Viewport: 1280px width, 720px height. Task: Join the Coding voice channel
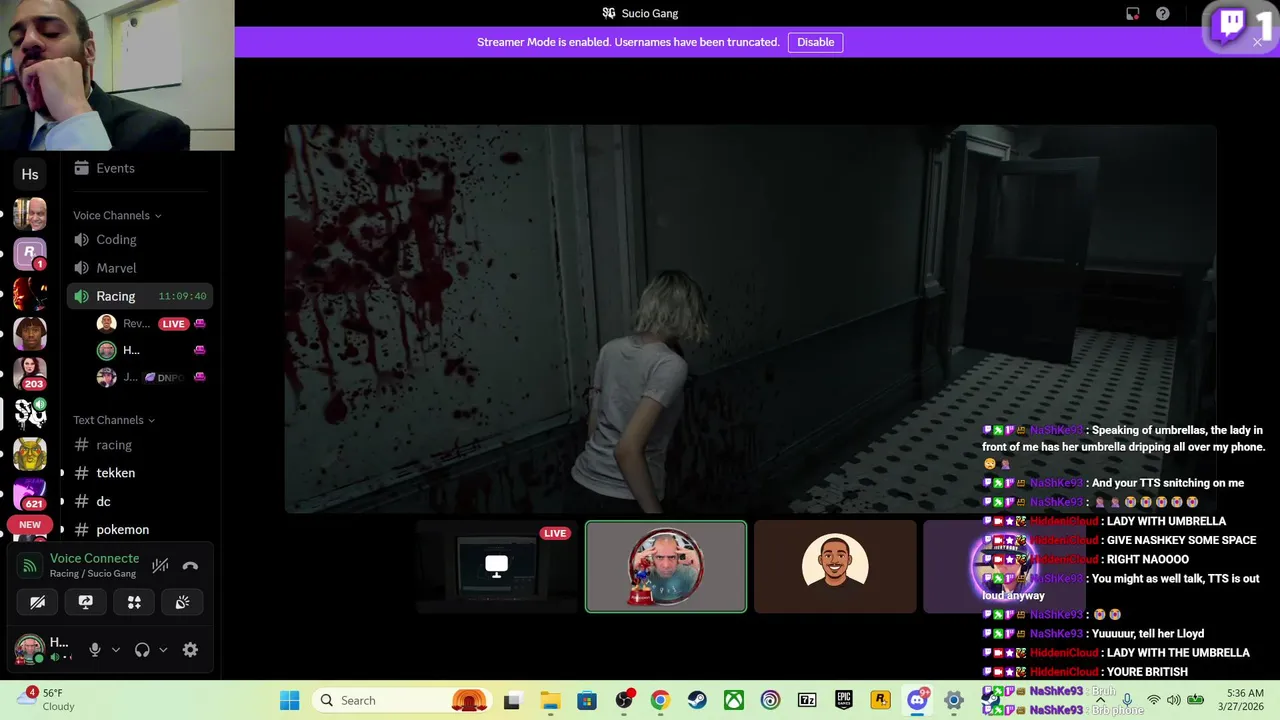[x=140, y=240]
